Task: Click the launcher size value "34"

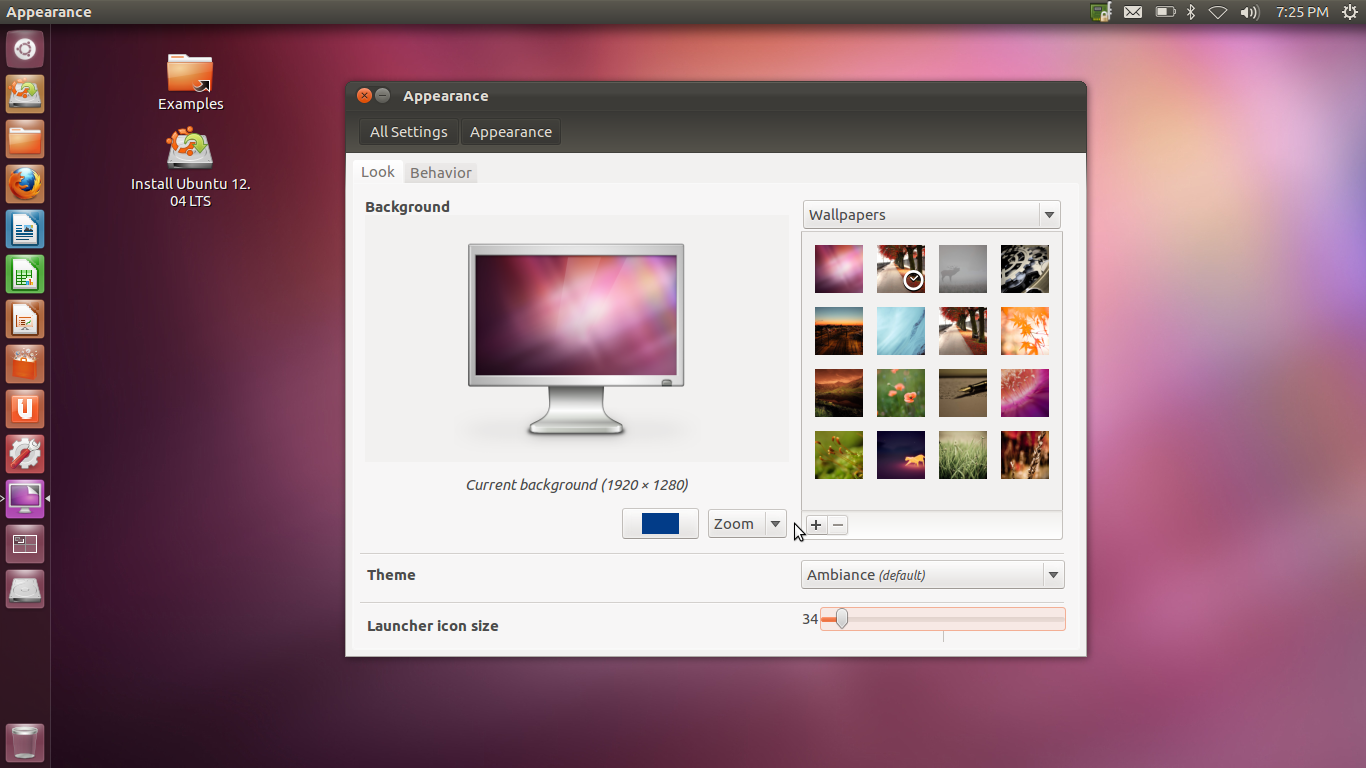Action: coord(810,620)
